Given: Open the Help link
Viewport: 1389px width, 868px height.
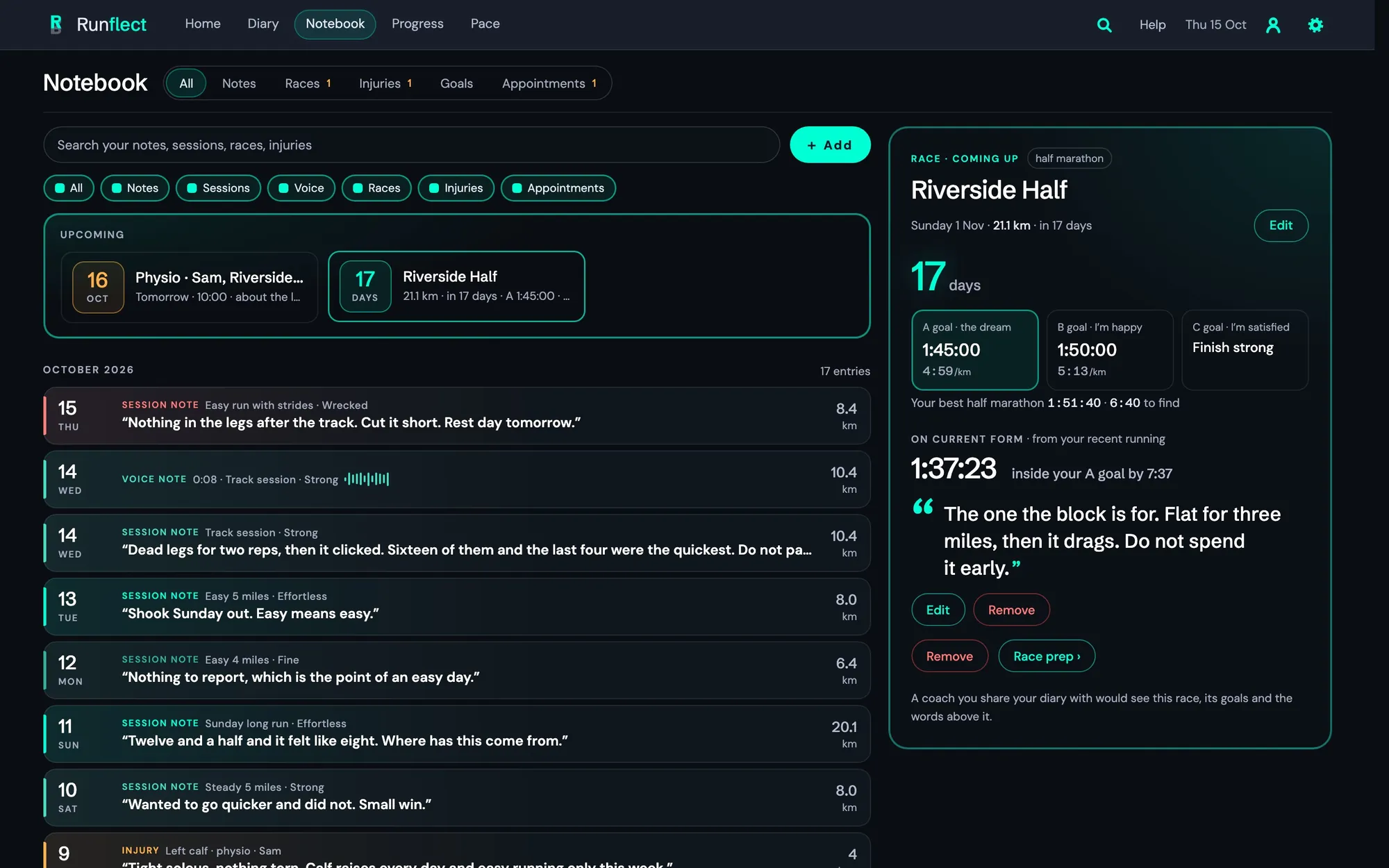Looking at the screenshot, I should pyautogui.click(x=1152, y=25).
